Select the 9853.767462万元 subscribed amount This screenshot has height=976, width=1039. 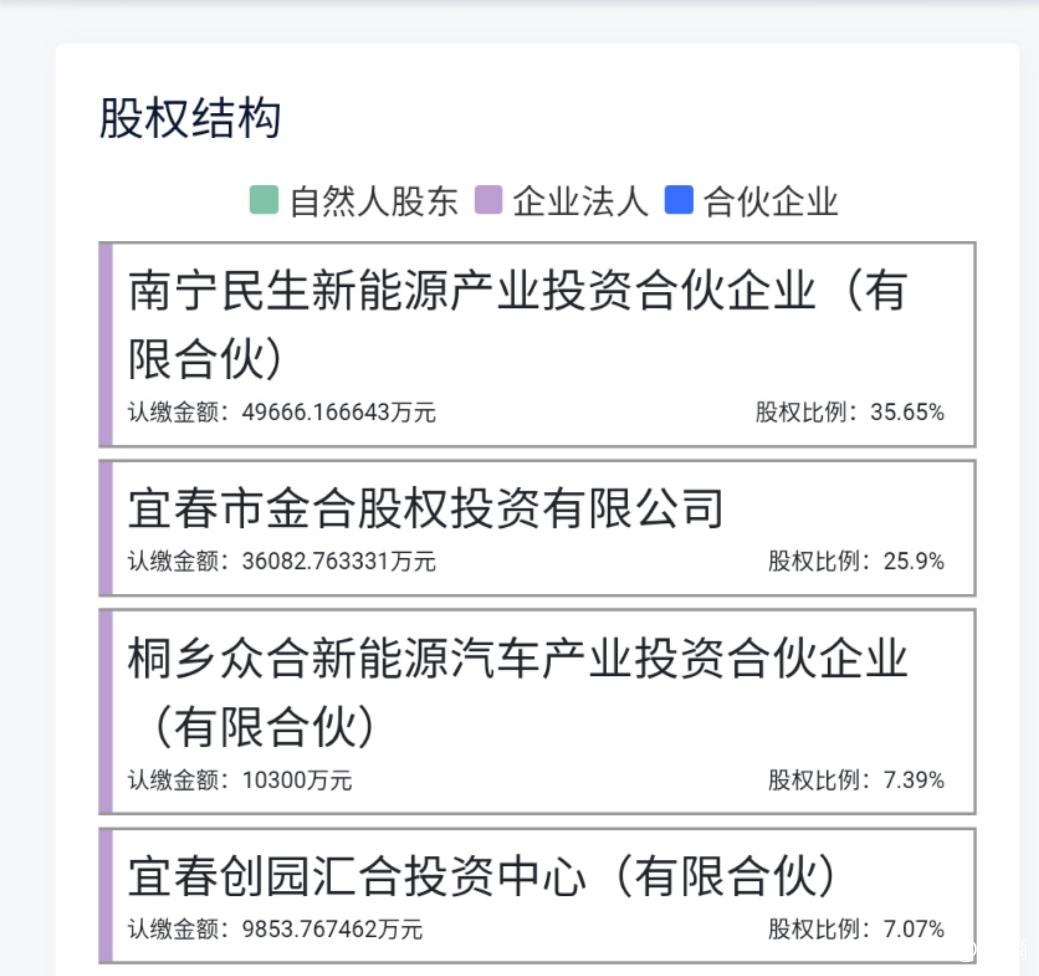click(332, 929)
